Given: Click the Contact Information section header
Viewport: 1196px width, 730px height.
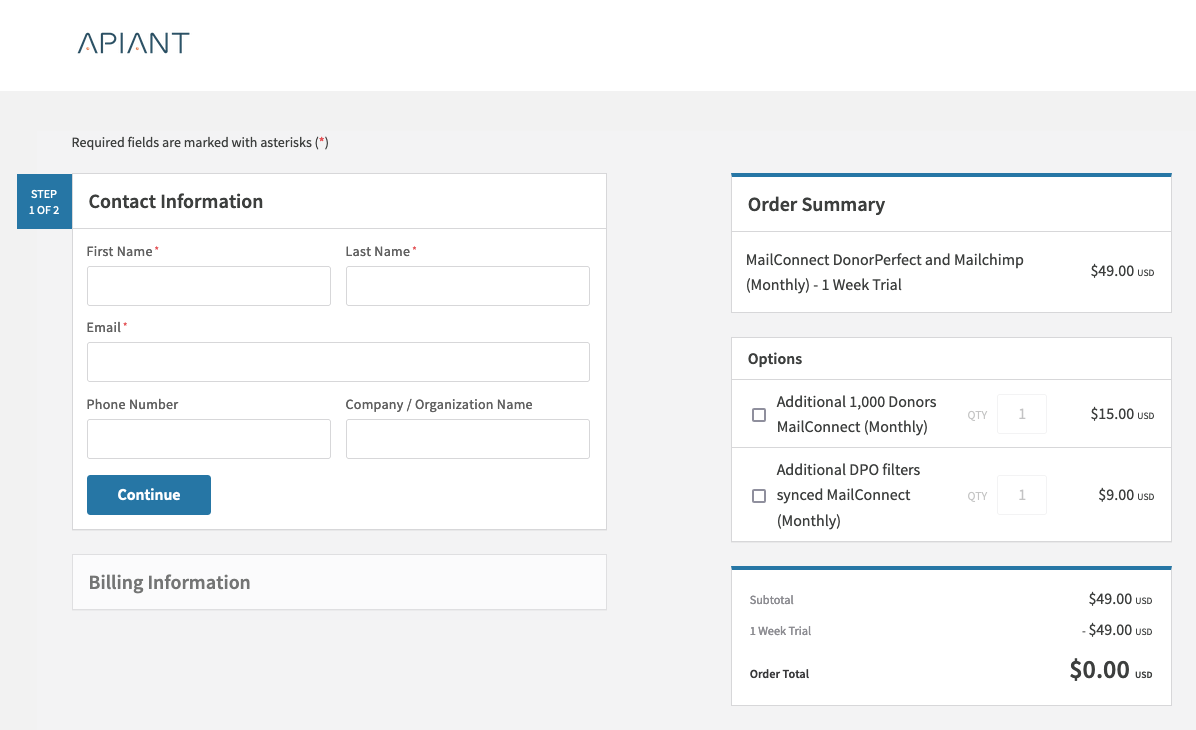Looking at the screenshot, I should point(176,202).
